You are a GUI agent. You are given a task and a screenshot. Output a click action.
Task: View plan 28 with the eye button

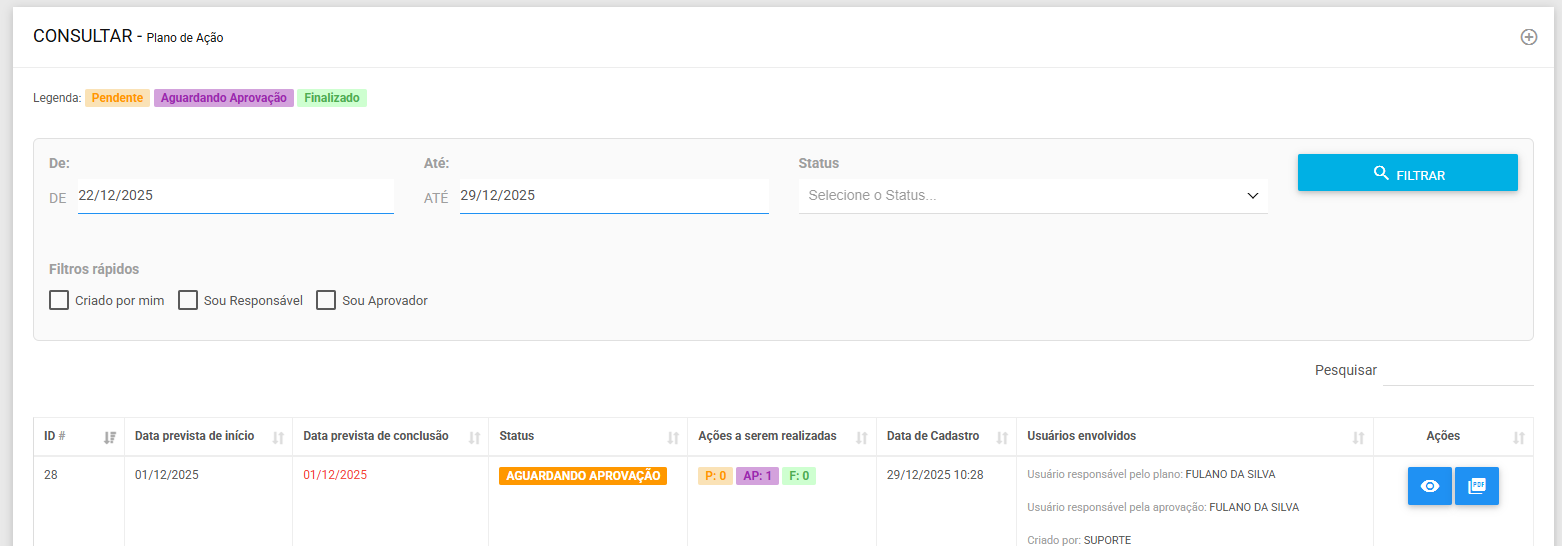click(x=1430, y=486)
